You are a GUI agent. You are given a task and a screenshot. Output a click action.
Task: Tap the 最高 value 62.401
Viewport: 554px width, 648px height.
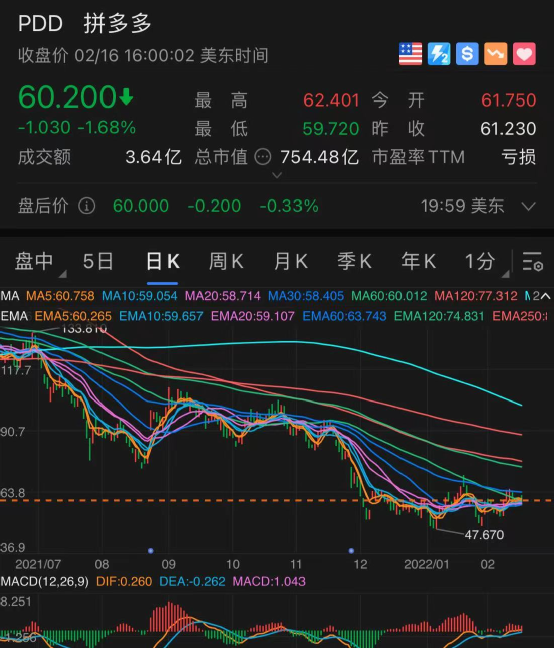pos(331,100)
